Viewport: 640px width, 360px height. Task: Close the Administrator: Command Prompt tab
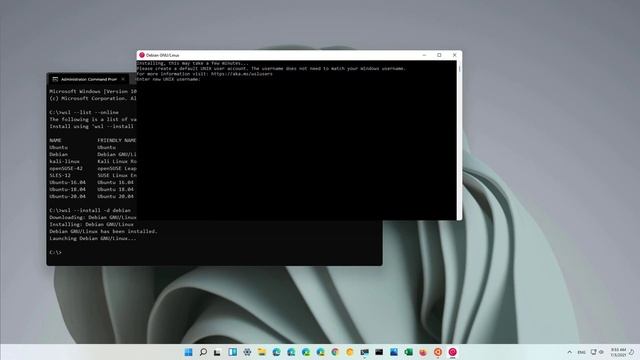pyautogui.click(x=123, y=79)
